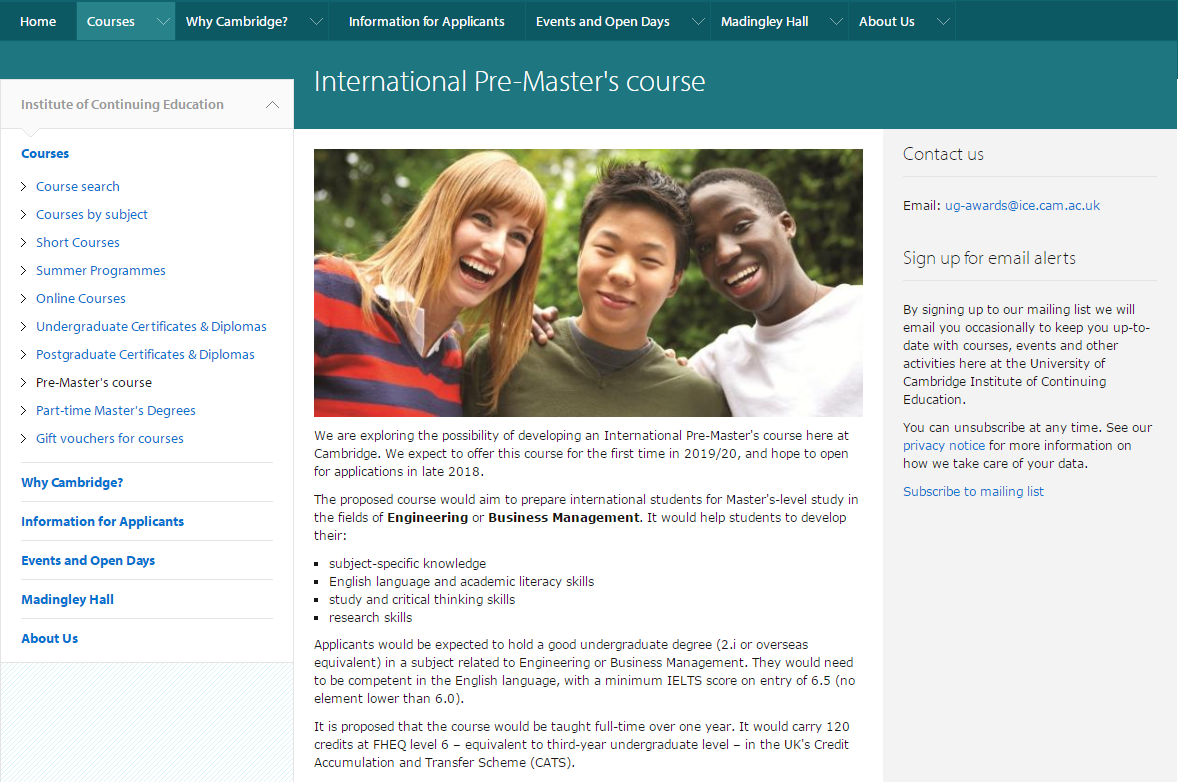Image resolution: width=1178 pixels, height=782 pixels.
Task: Open the privacy notice link
Action: (x=943, y=445)
